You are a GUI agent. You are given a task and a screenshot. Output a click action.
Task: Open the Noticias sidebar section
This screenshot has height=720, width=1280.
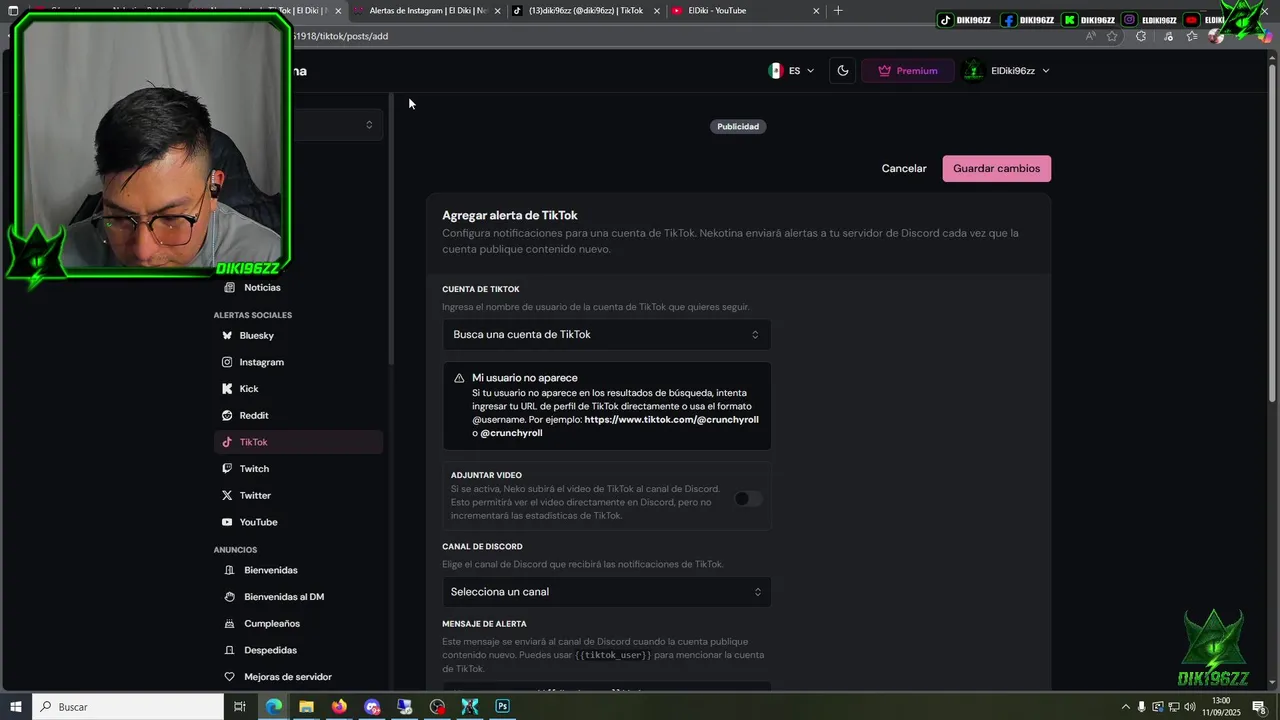pyautogui.click(x=262, y=288)
